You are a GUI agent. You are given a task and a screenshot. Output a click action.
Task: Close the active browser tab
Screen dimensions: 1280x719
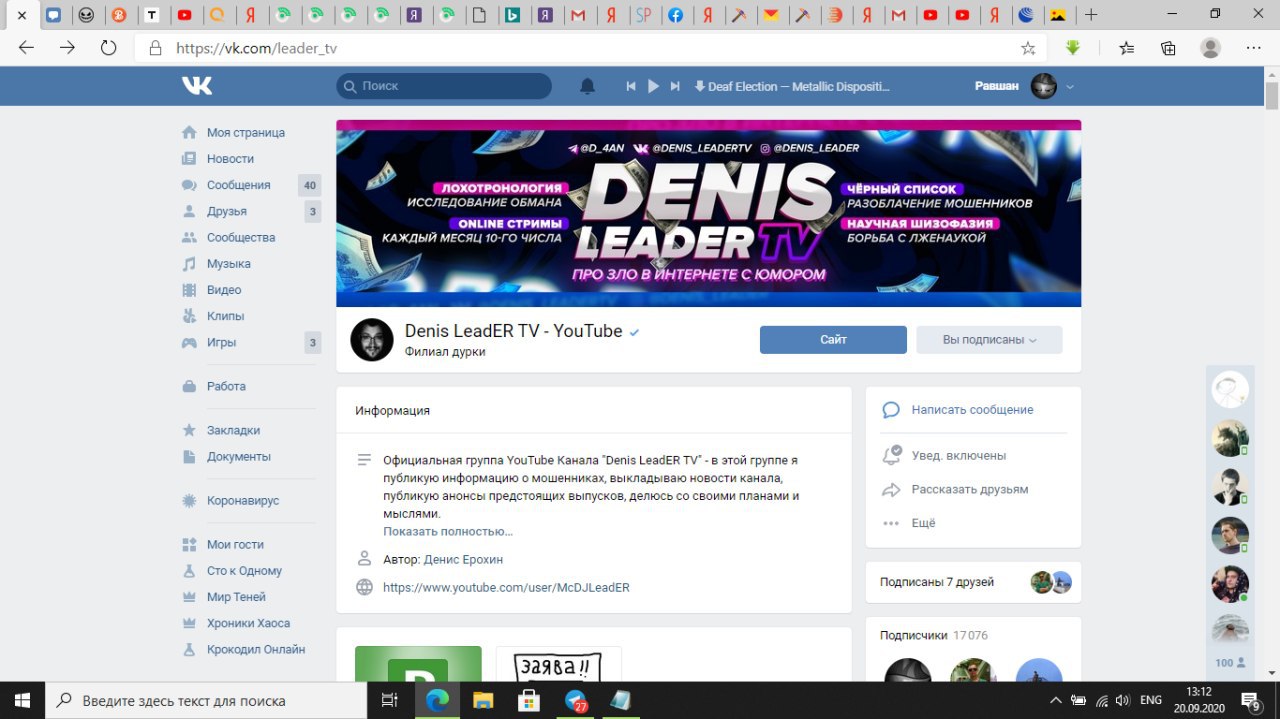coord(21,15)
